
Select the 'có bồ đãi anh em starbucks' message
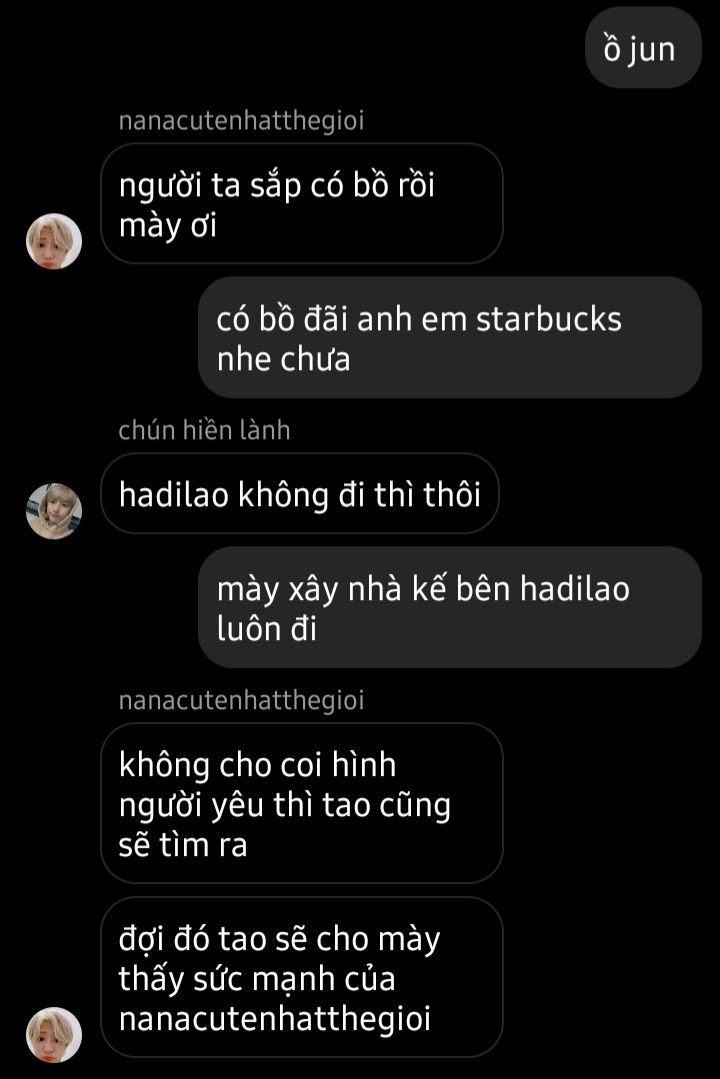(x=449, y=337)
